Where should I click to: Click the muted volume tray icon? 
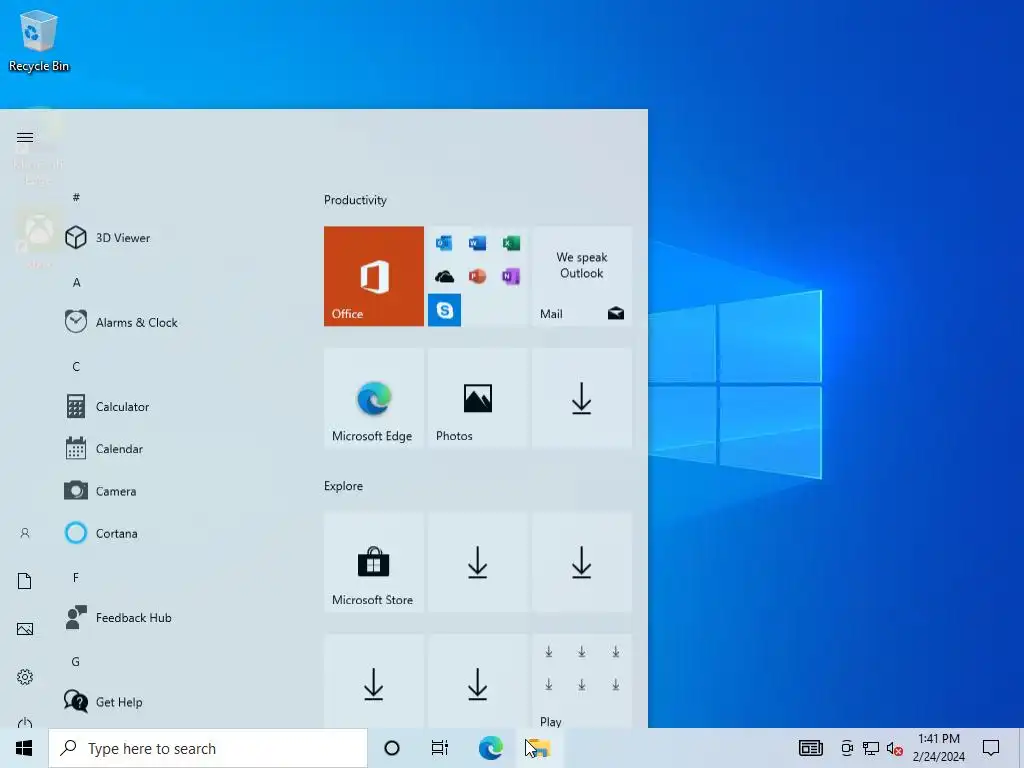click(x=894, y=748)
